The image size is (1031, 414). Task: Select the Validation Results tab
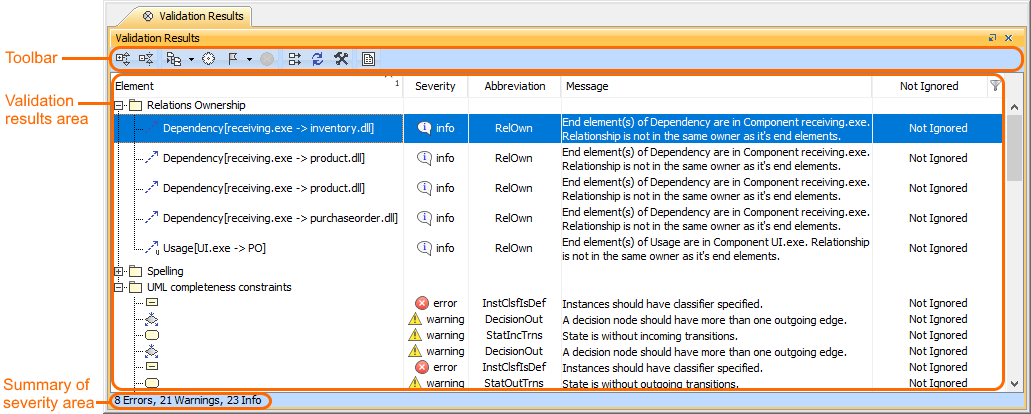pyautogui.click(x=193, y=16)
